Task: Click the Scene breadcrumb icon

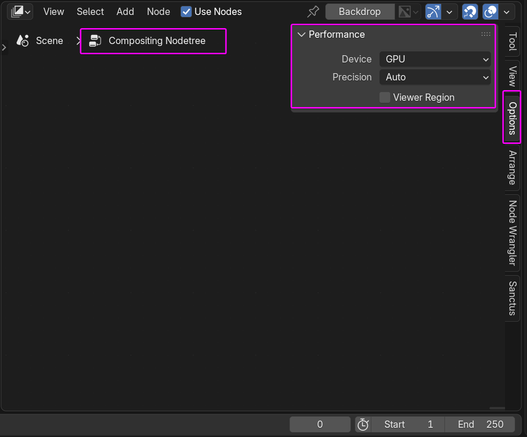Action: 23,41
